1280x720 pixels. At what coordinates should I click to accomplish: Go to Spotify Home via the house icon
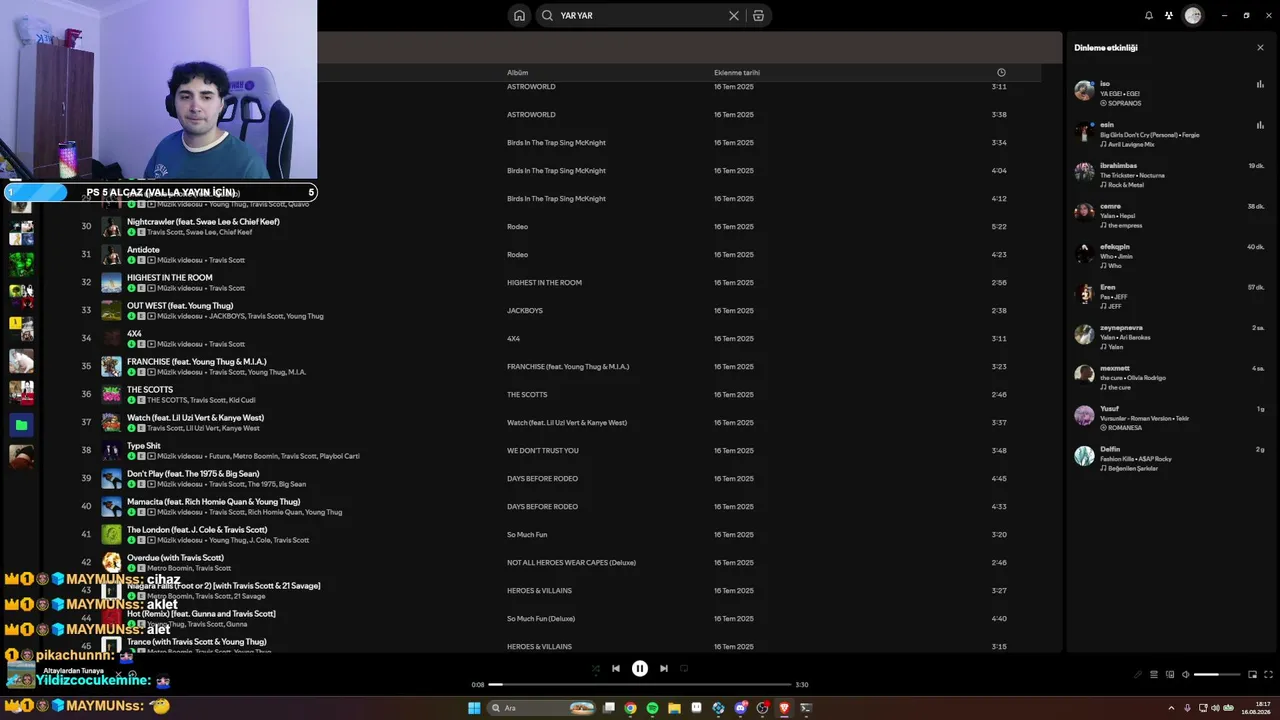click(x=519, y=16)
